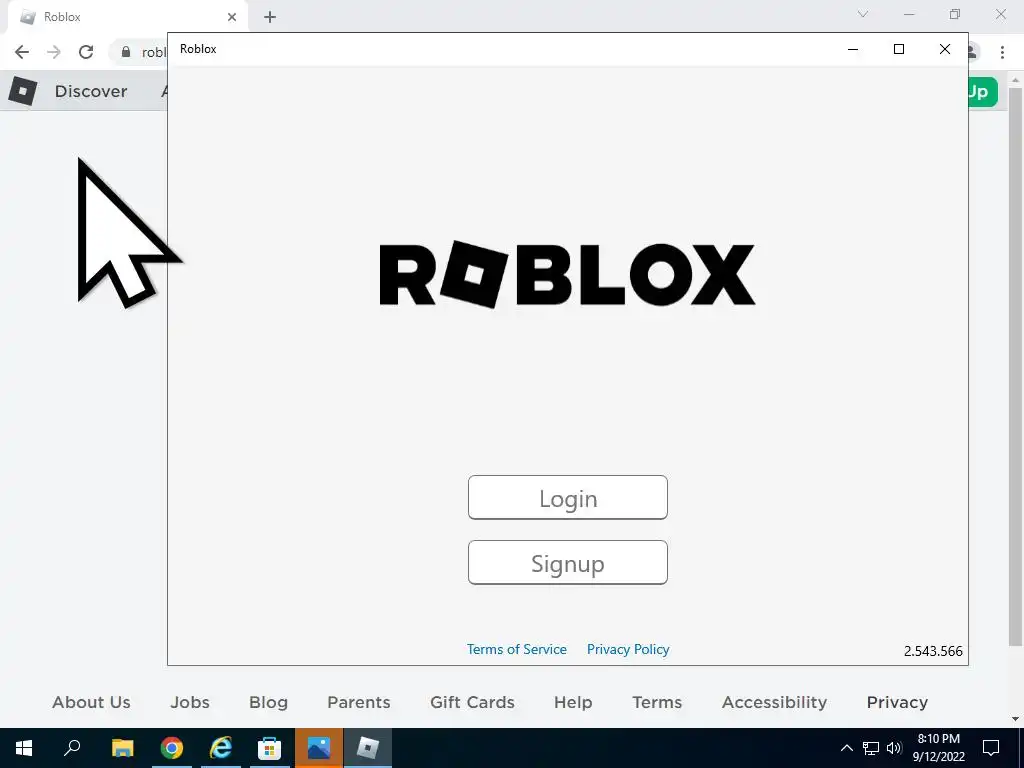
Task: Click the version number 2.543.566
Action: tap(933, 651)
